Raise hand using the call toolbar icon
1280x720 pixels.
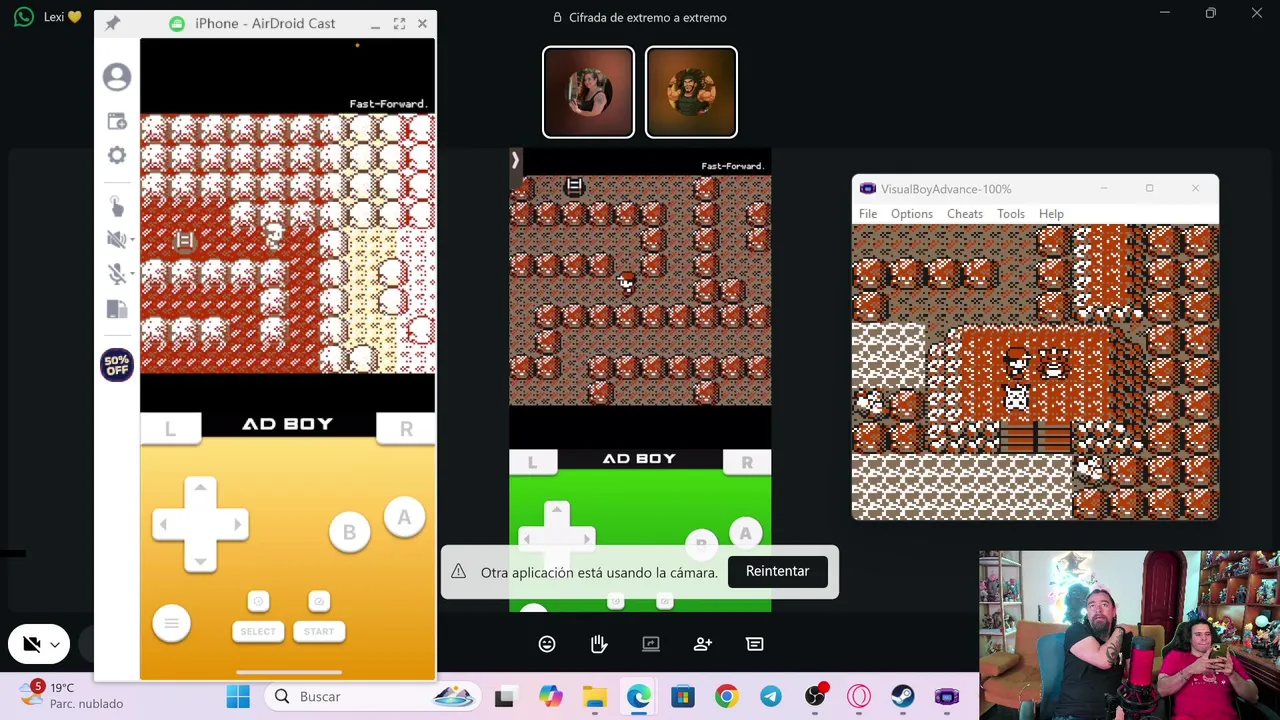599,644
